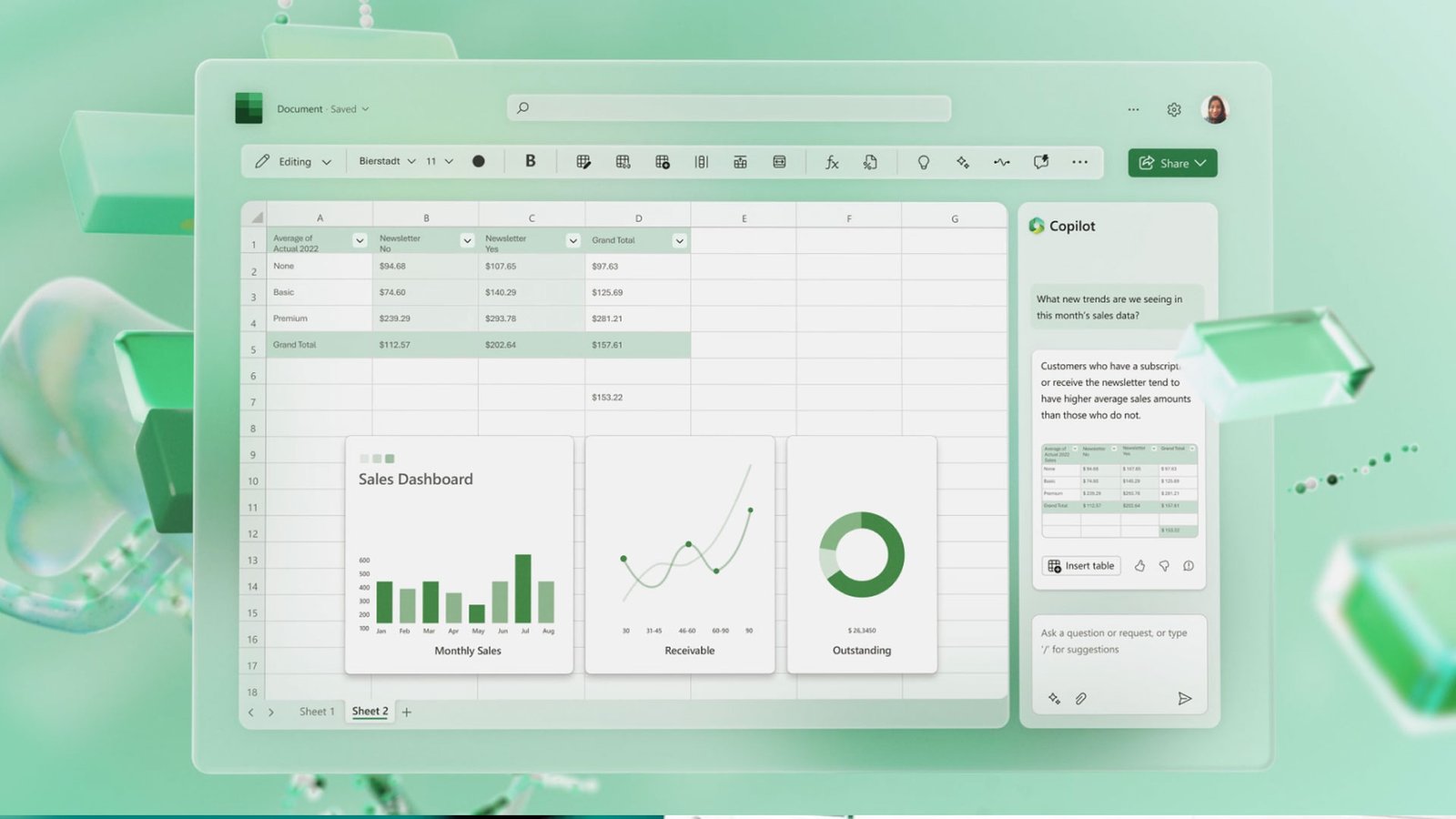Click the Insert table button
1456x819 pixels.
[x=1081, y=566]
